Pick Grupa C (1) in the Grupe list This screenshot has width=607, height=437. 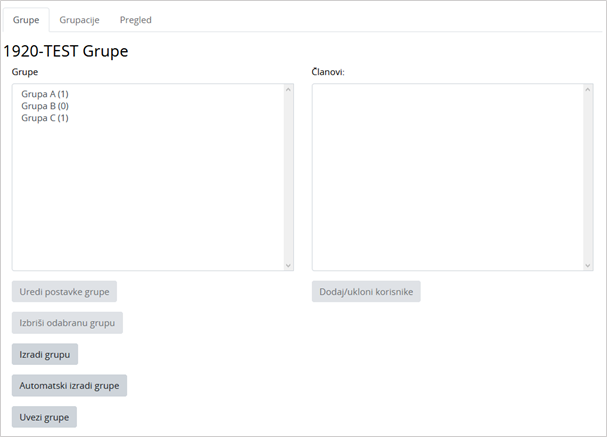(x=45, y=118)
